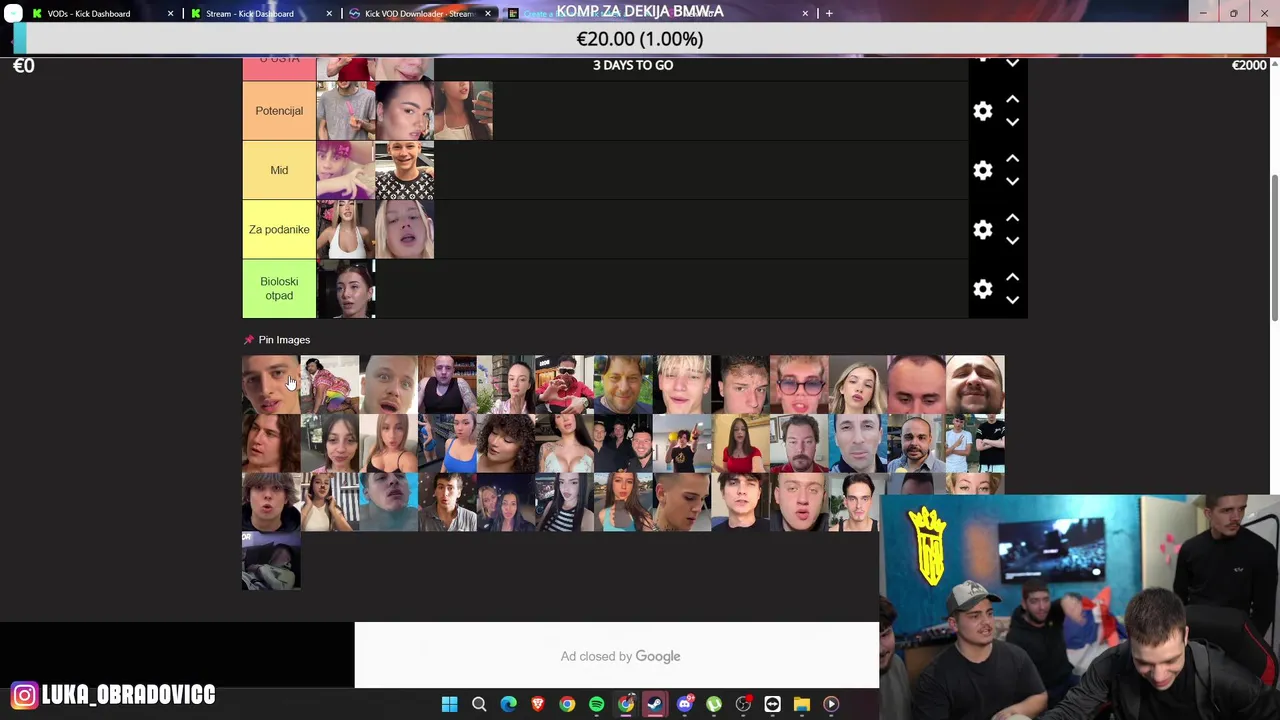Click the Za podanike tier label
The height and width of the screenshot is (720, 1280).
pos(279,230)
